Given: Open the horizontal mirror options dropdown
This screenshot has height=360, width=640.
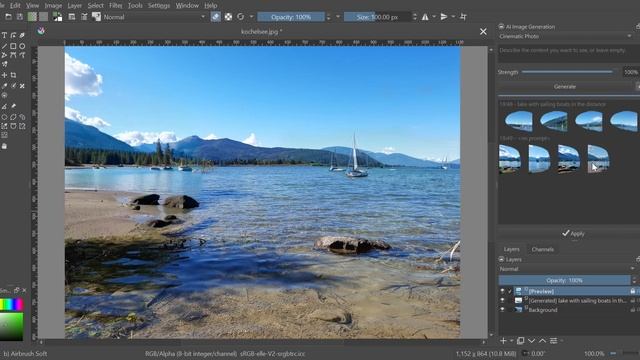Looking at the screenshot, I should pyautogui.click(x=433, y=17).
